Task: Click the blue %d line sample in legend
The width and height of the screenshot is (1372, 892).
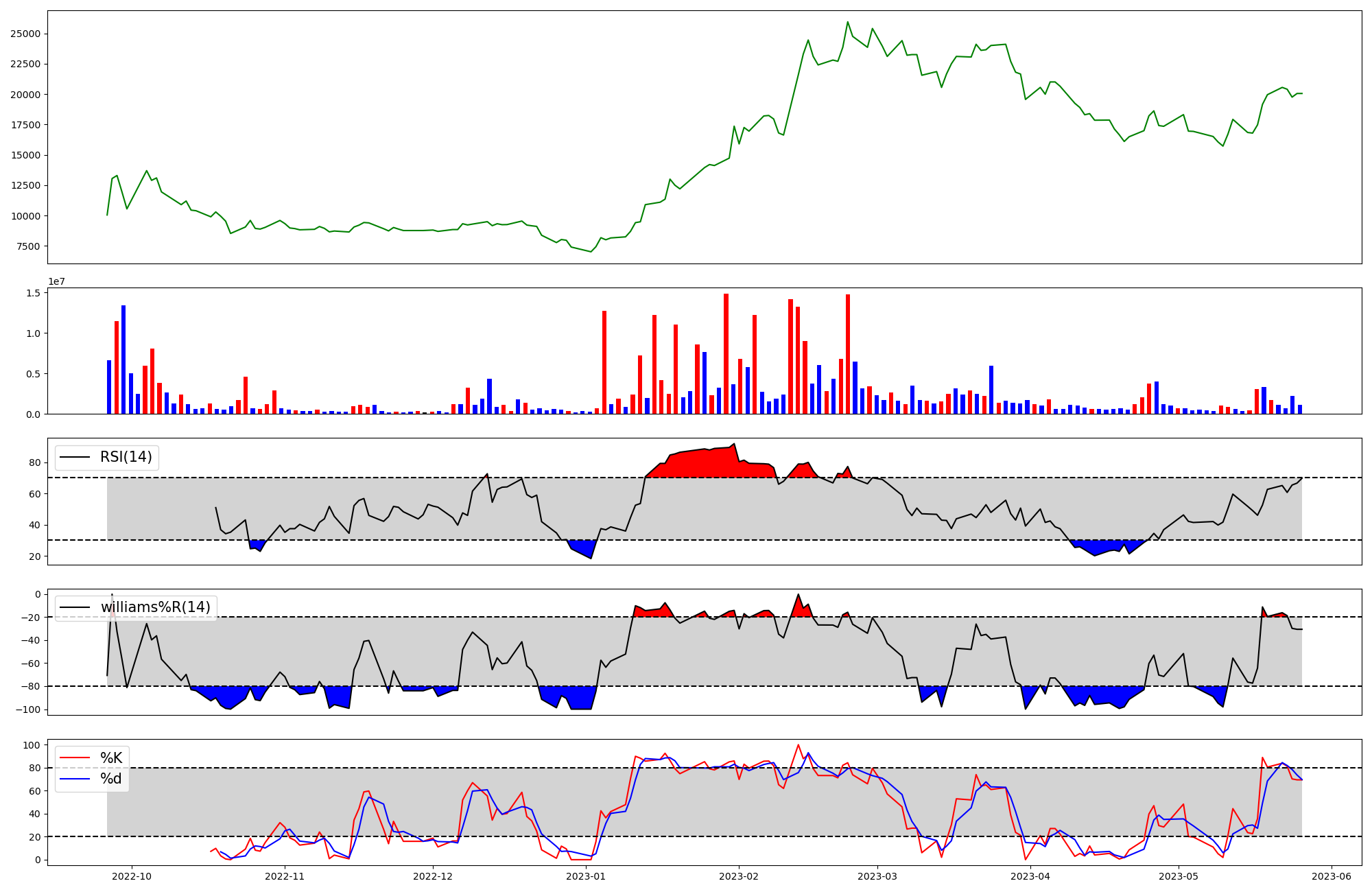Action: [x=75, y=779]
